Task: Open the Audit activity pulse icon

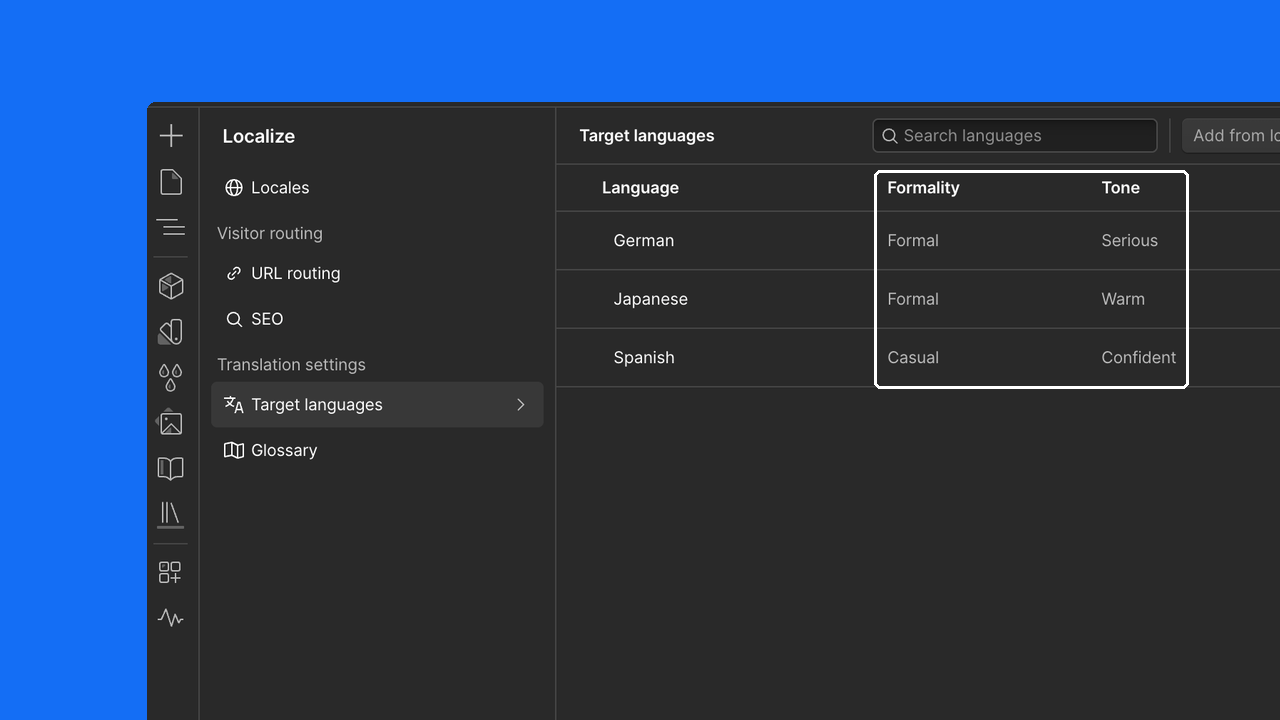Action: [x=171, y=618]
